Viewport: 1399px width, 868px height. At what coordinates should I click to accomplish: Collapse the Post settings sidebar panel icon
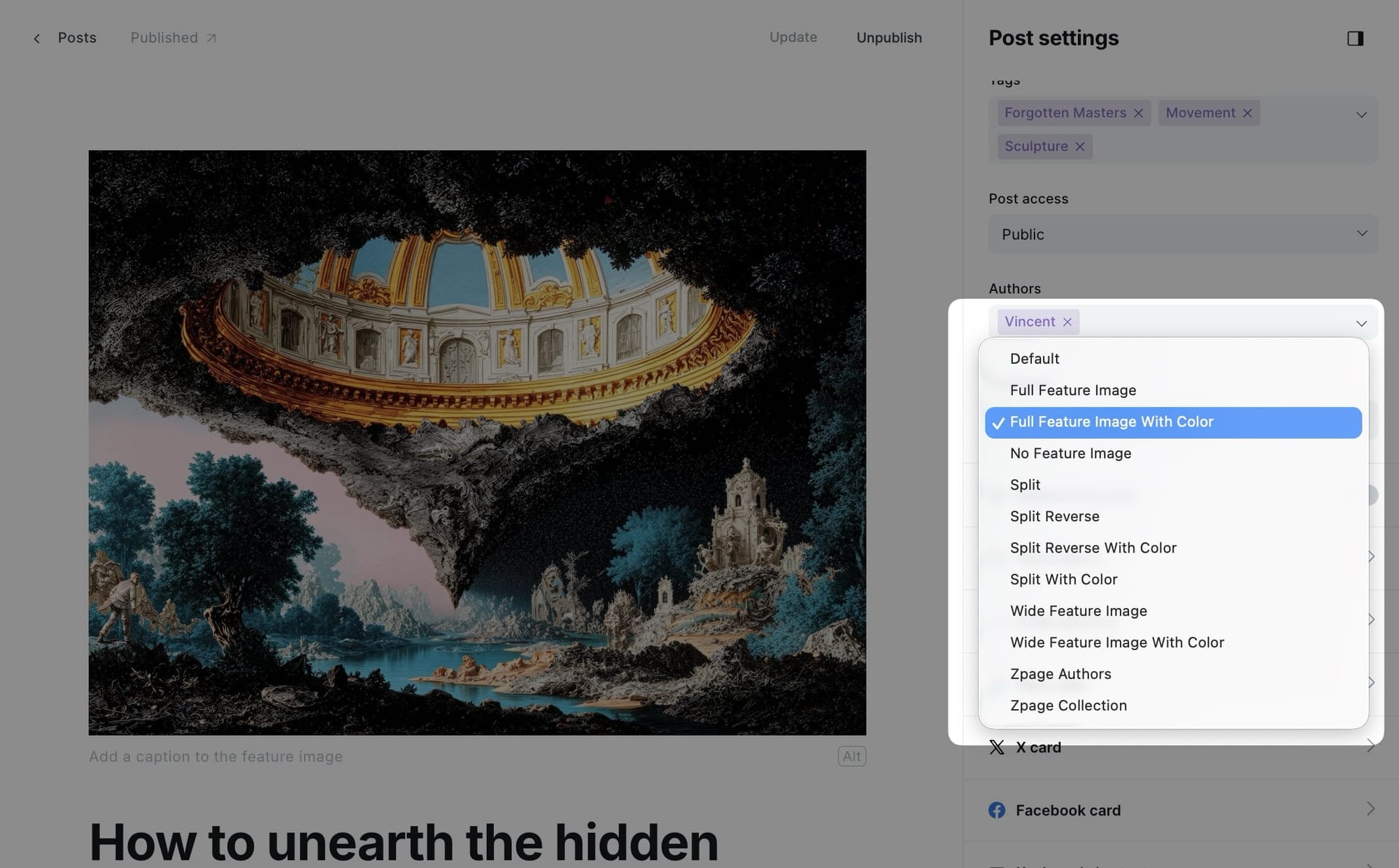tap(1355, 38)
